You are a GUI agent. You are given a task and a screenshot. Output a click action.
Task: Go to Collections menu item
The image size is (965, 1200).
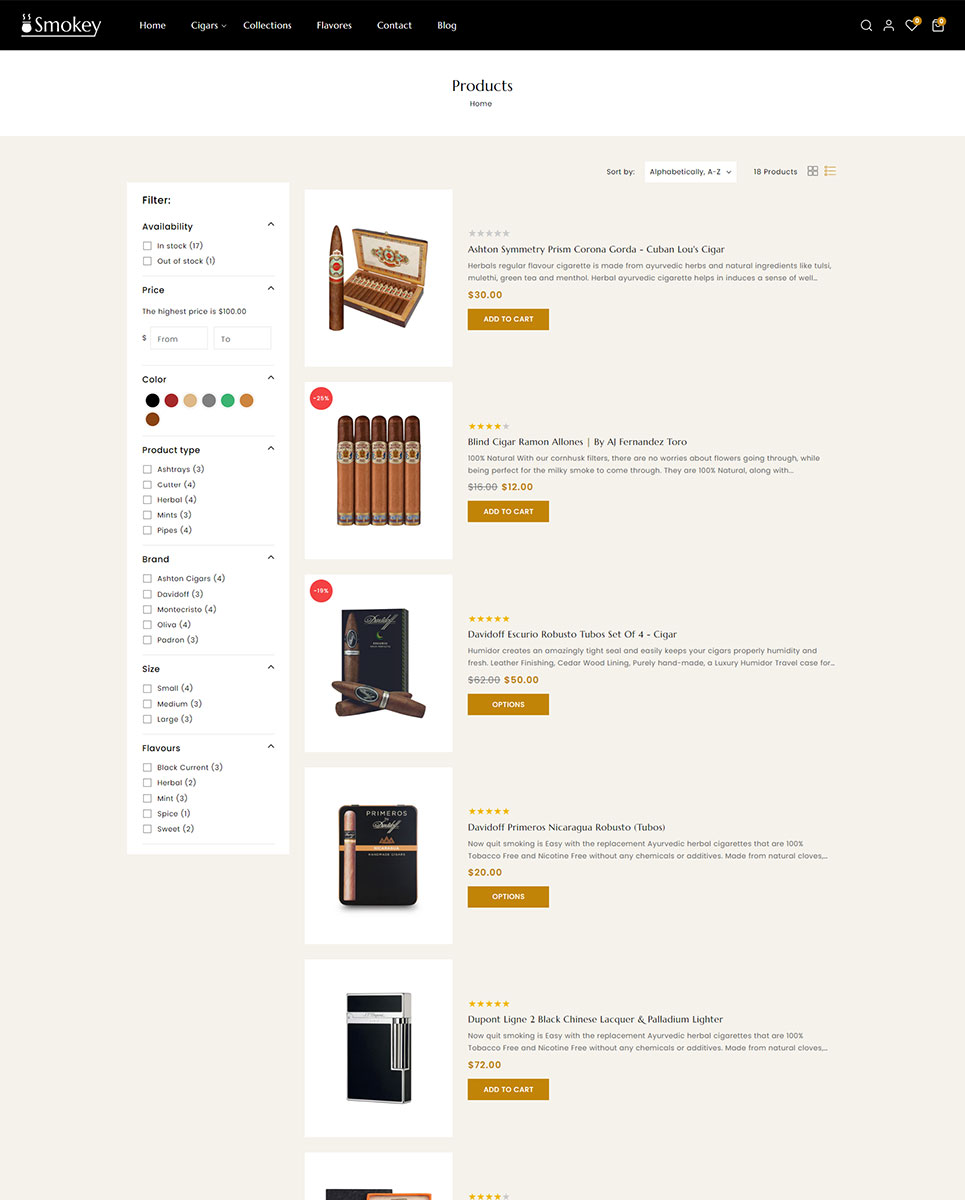tap(267, 26)
